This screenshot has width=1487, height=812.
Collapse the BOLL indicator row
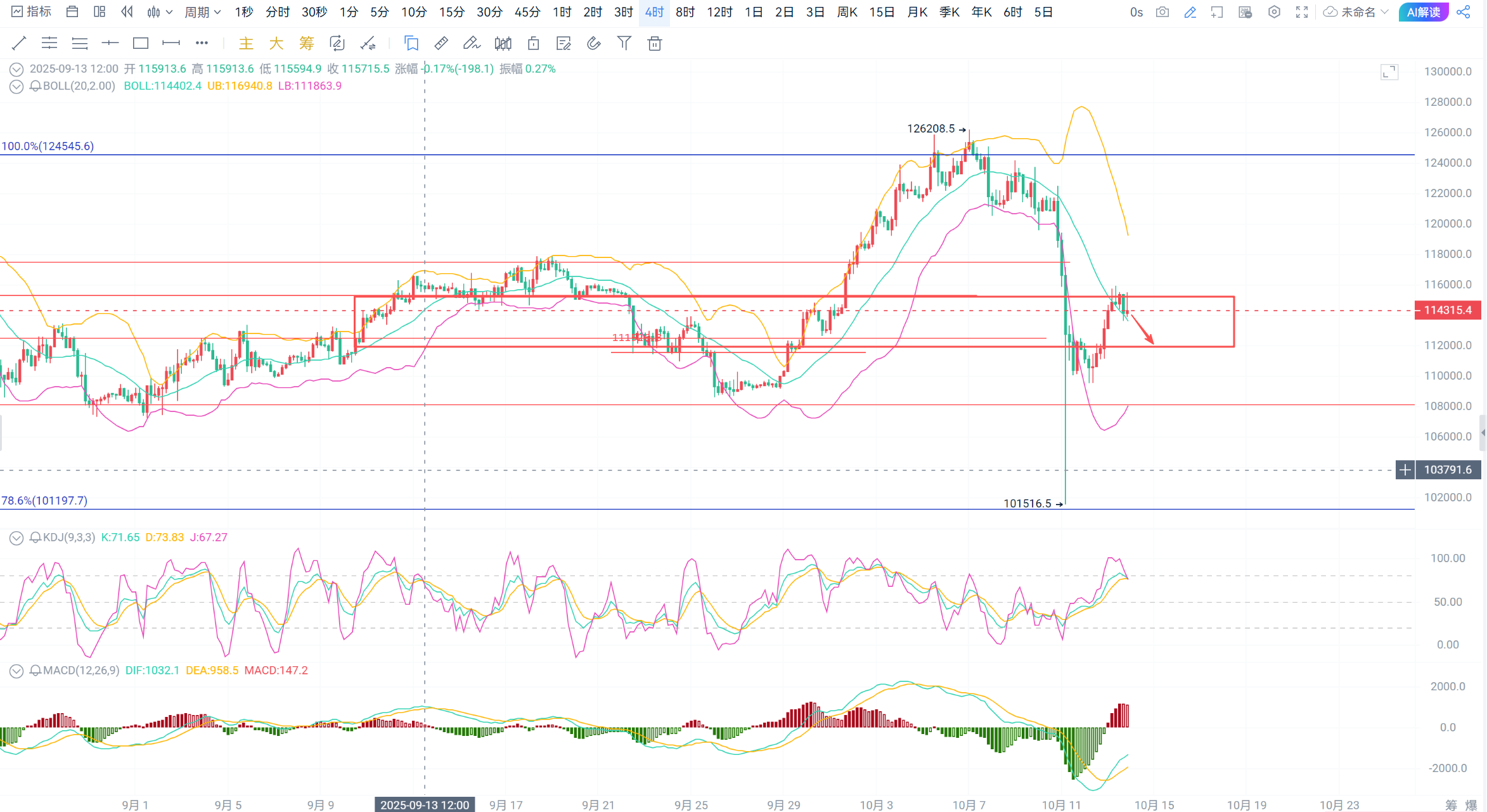coord(16,86)
